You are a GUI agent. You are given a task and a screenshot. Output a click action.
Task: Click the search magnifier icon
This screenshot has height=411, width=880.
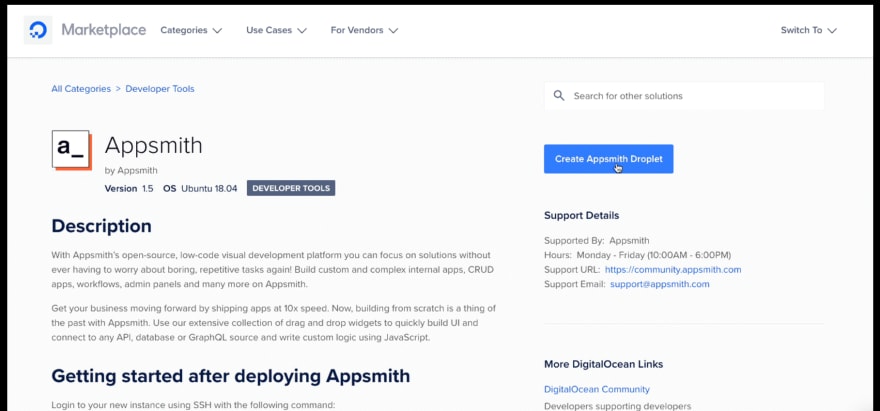(x=558, y=96)
